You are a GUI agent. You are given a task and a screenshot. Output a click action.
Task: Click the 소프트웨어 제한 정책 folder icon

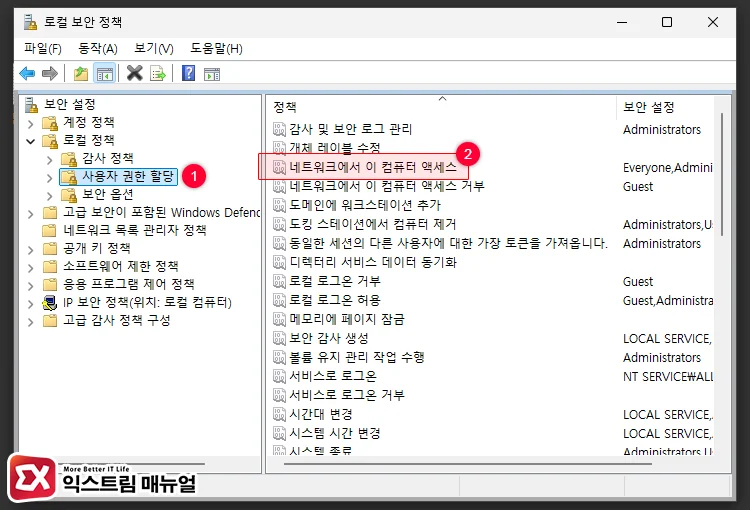50,266
